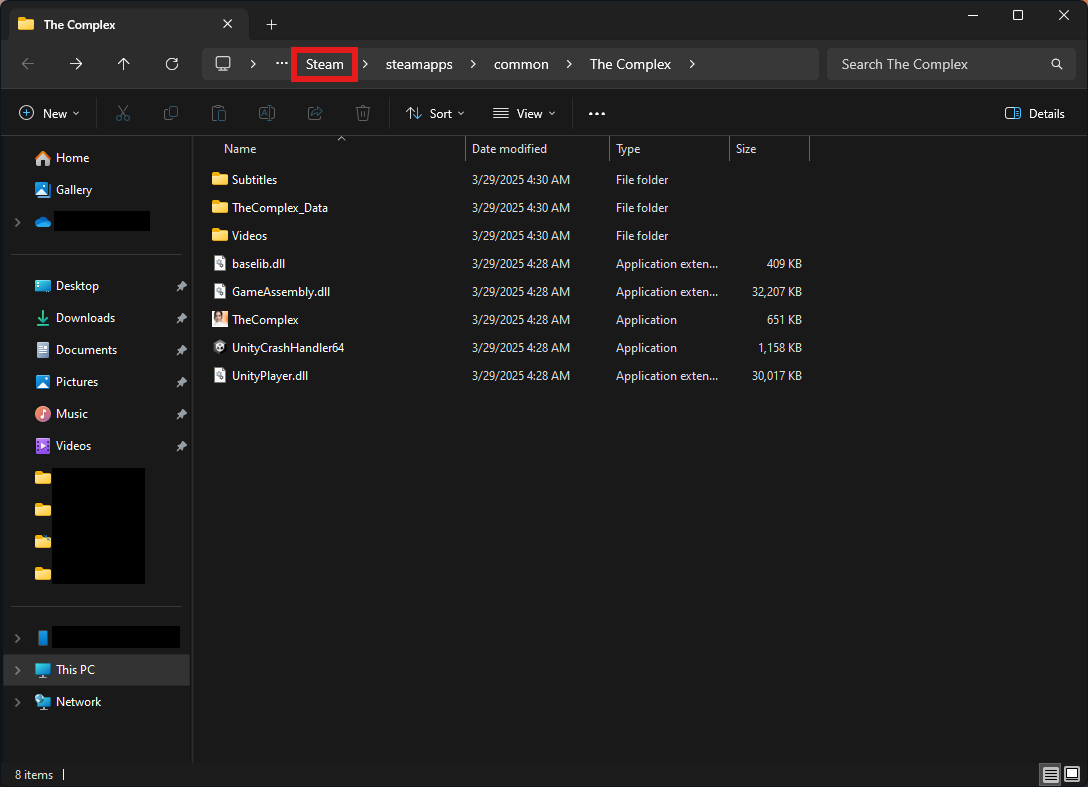1088x787 pixels.
Task: Close The Complex tab
Action: click(x=228, y=24)
